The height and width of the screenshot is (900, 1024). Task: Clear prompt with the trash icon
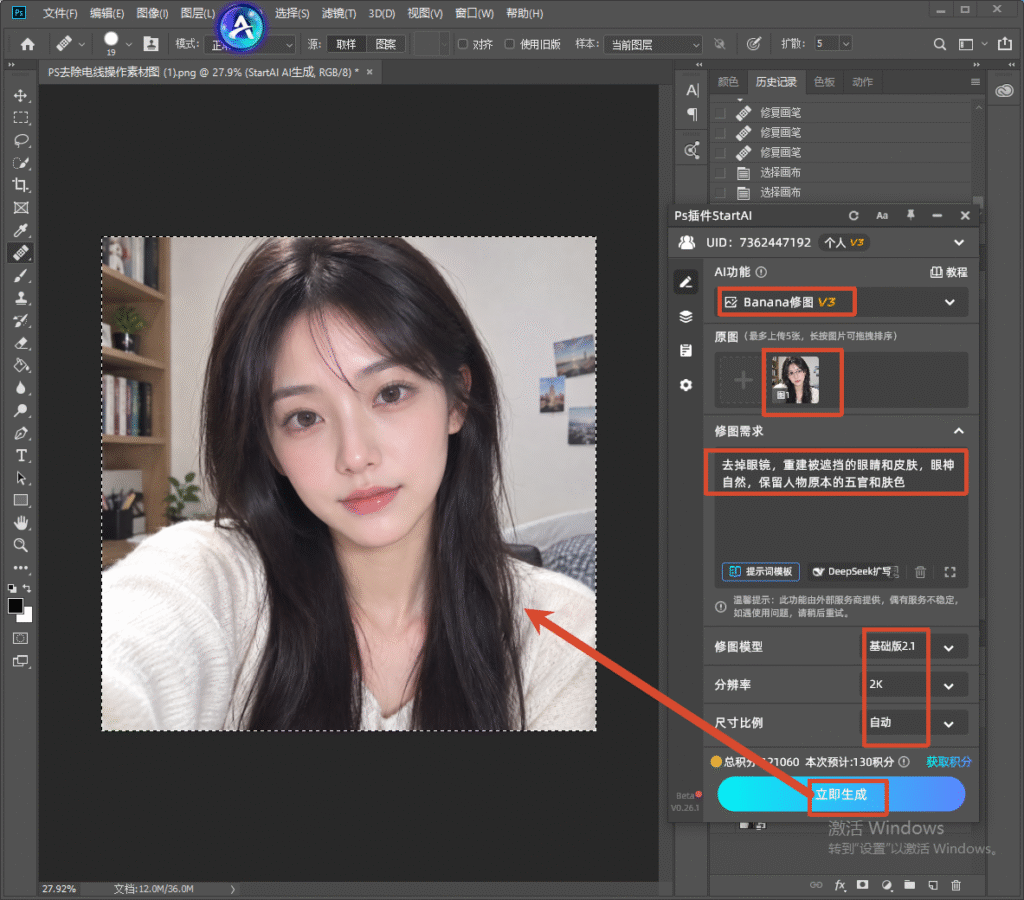pos(920,572)
